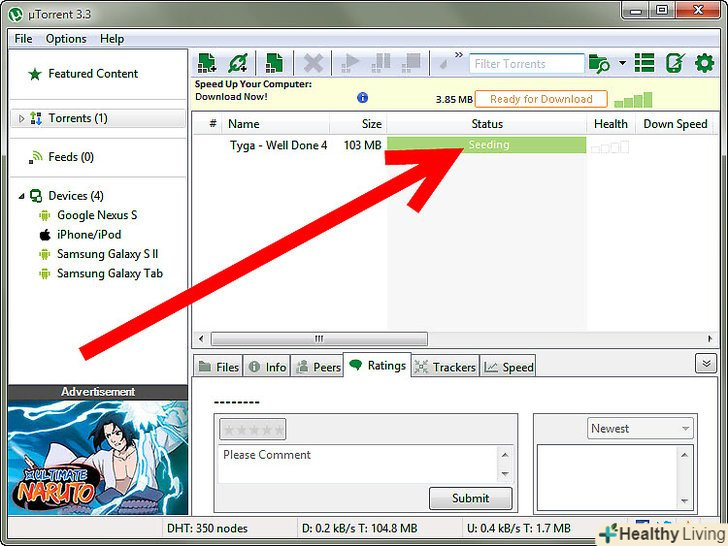728x546 pixels.
Task: Select Samsung Galaxy Tab device
Action: tap(110, 273)
